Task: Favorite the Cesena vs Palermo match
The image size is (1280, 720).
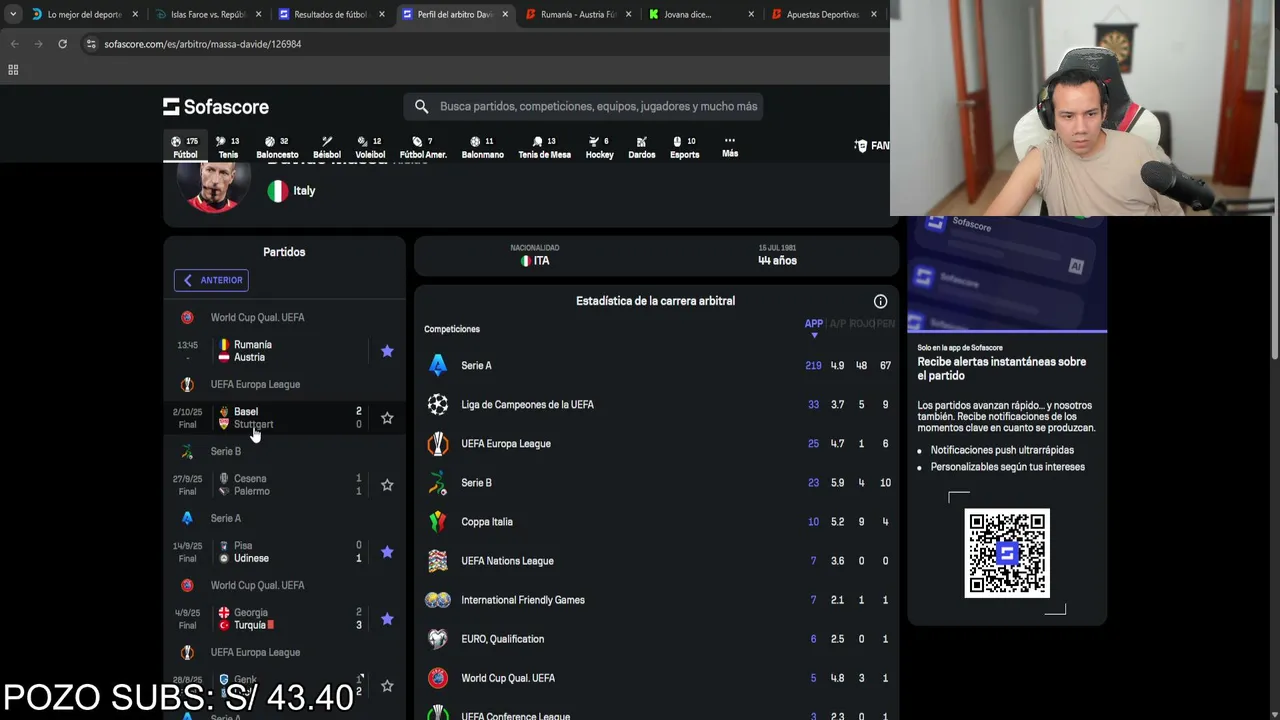Action: 387,485
